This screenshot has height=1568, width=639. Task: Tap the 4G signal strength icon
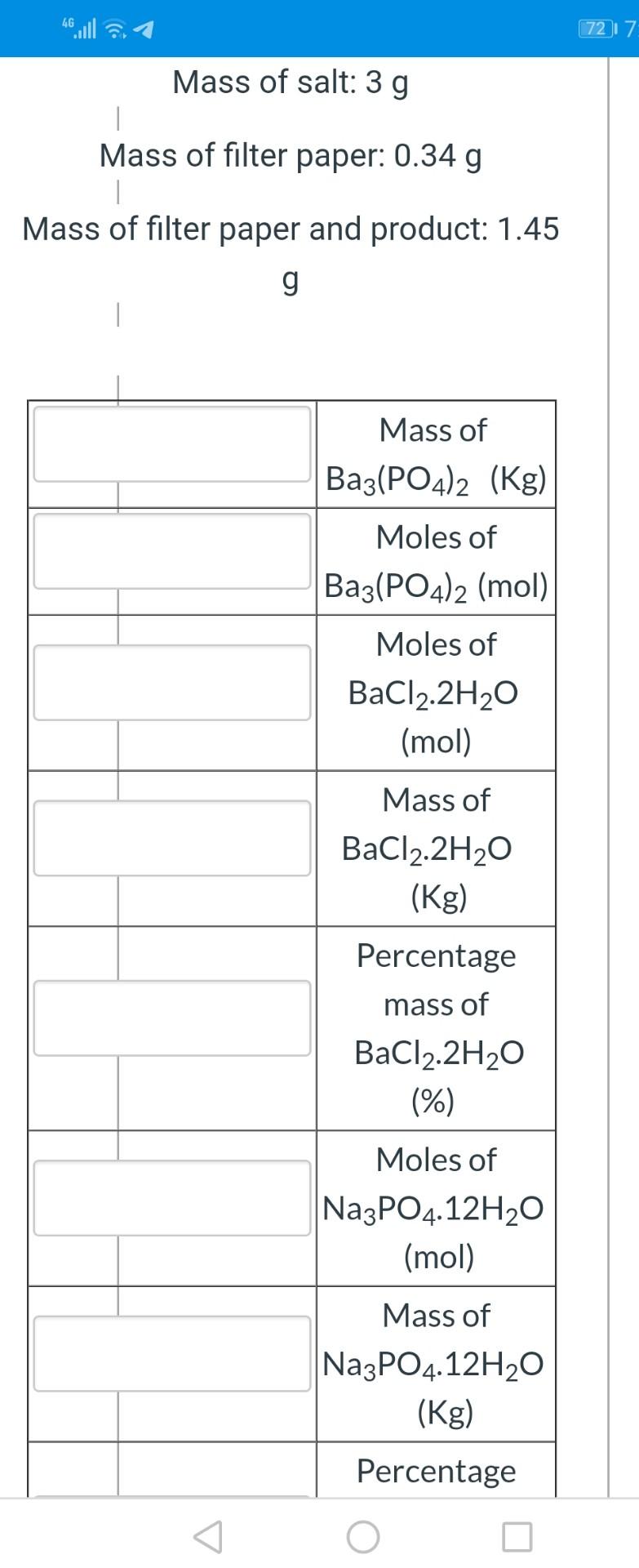pyautogui.click(x=84, y=29)
